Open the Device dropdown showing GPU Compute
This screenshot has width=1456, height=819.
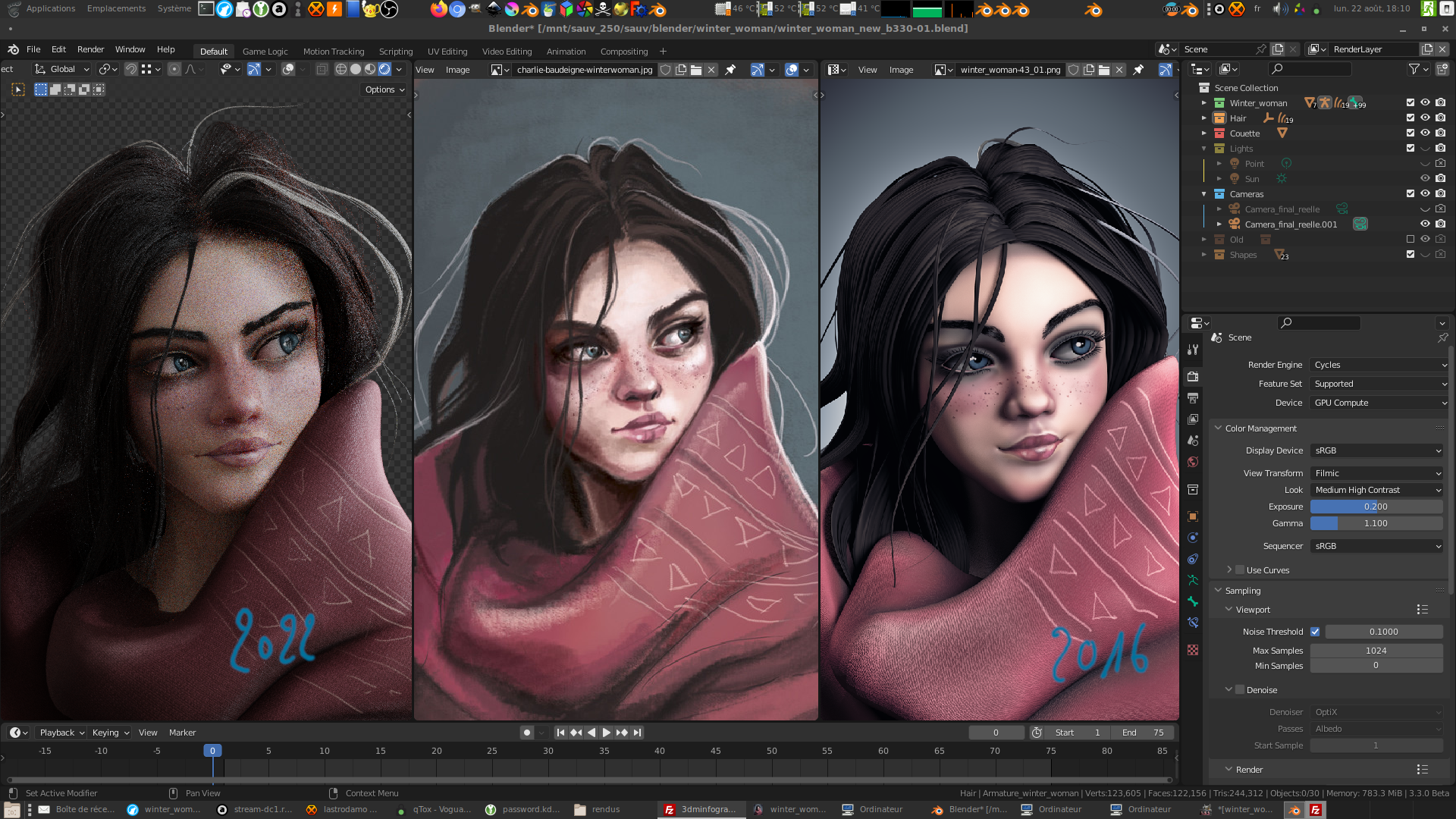coord(1379,403)
